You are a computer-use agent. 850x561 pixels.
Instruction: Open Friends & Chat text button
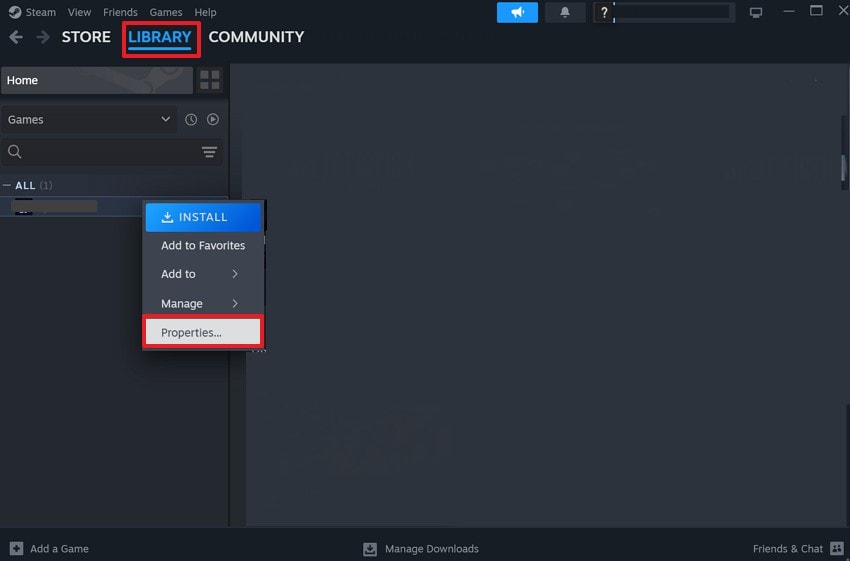[x=788, y=549]
